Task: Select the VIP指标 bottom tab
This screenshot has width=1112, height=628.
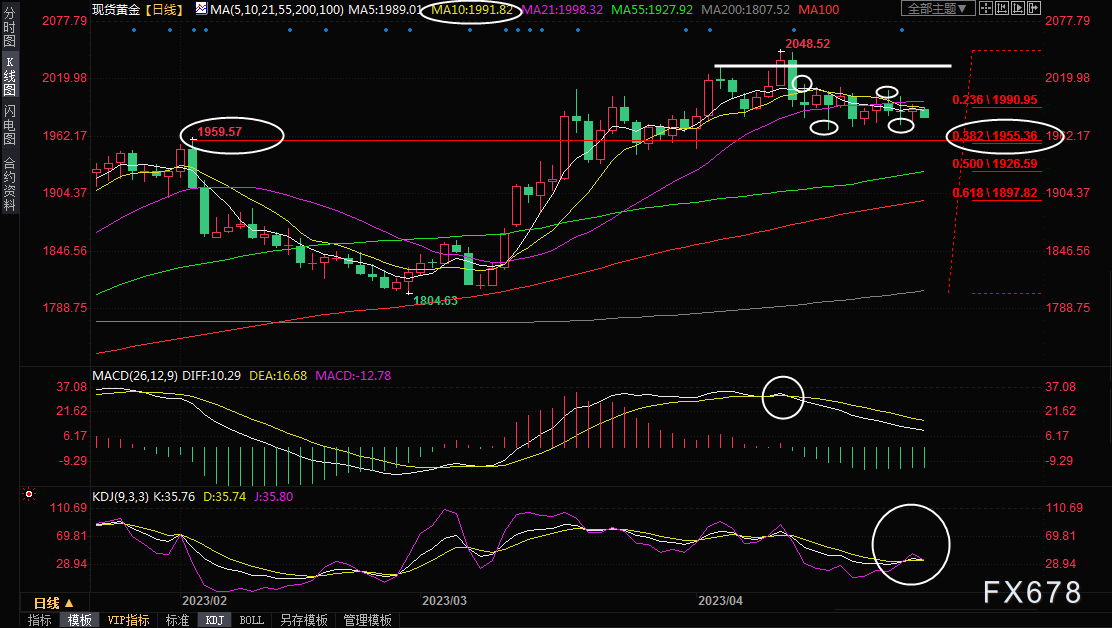Action: [x=128, y=620]
